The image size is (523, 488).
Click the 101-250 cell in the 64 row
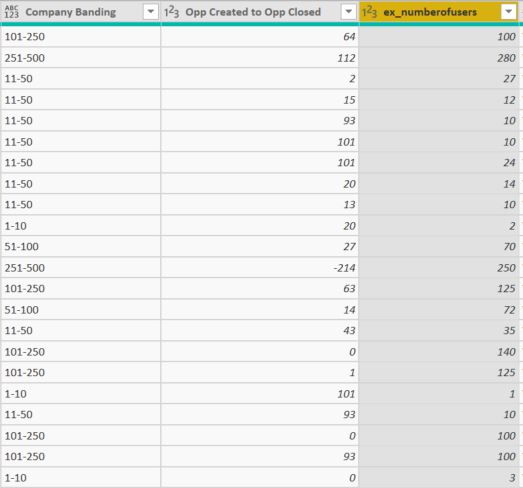coord(80,37)
